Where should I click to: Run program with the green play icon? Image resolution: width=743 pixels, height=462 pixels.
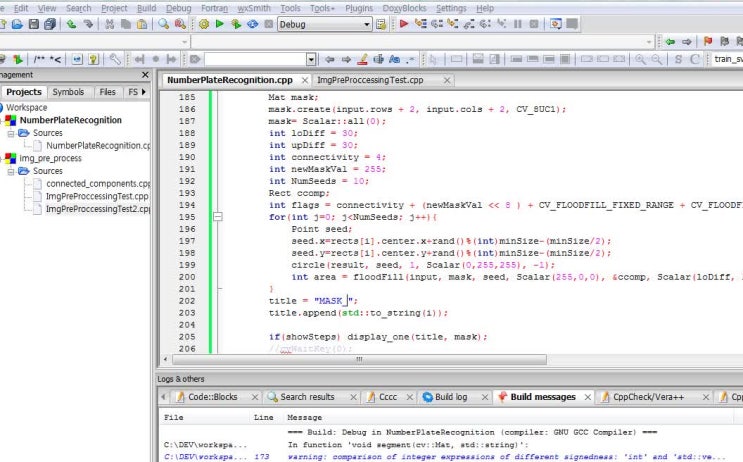click(219, 24)
